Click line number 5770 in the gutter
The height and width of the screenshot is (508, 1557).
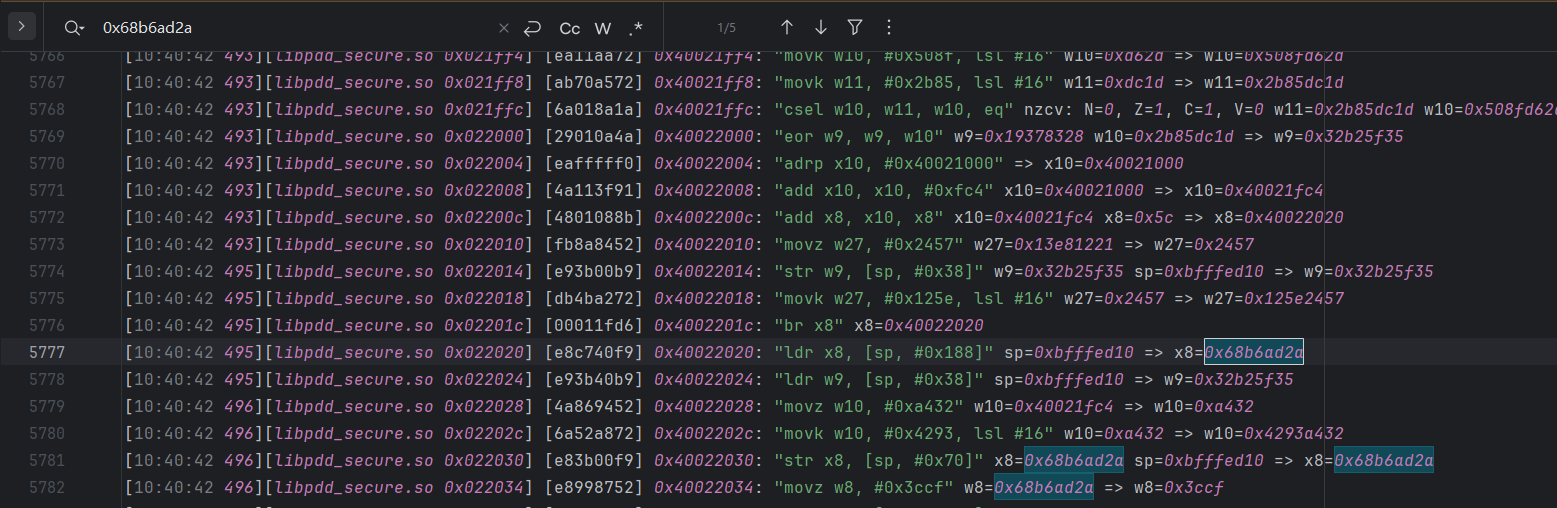[x=74, y=163]
